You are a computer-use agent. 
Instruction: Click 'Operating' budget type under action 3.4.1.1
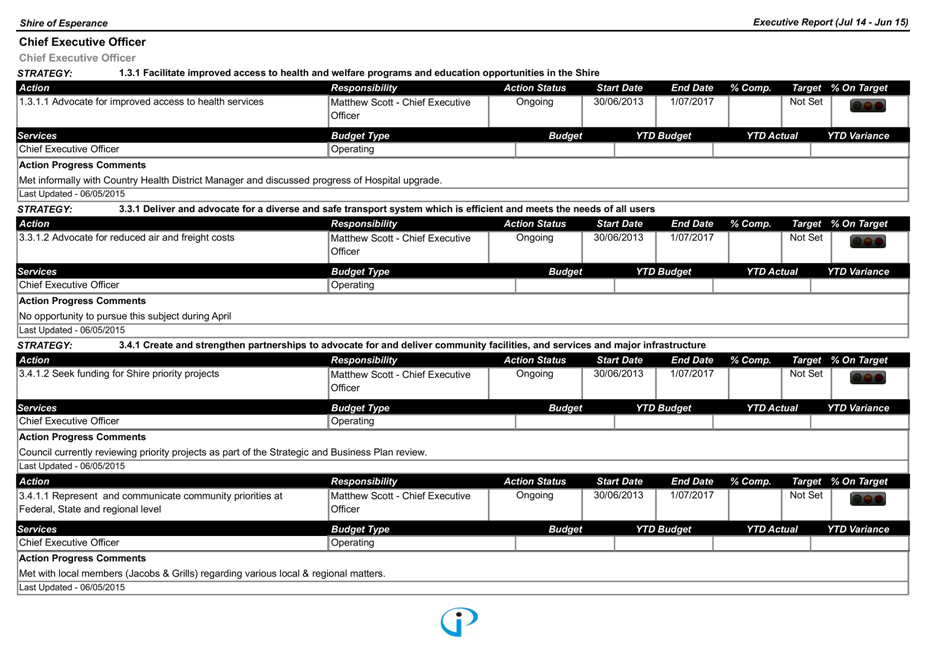point(352,542)
